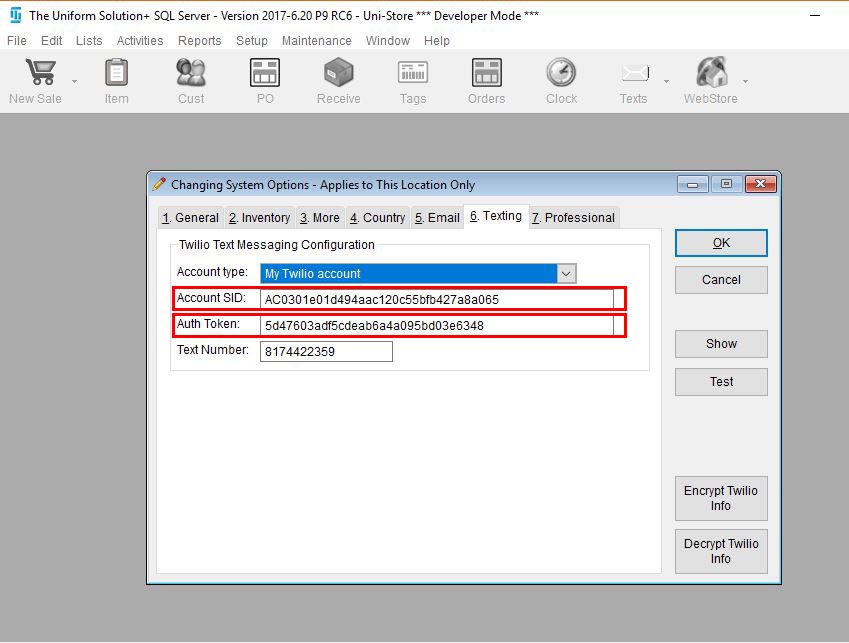
Task: Open the Cust customers icon
Action: click(191, 72)
